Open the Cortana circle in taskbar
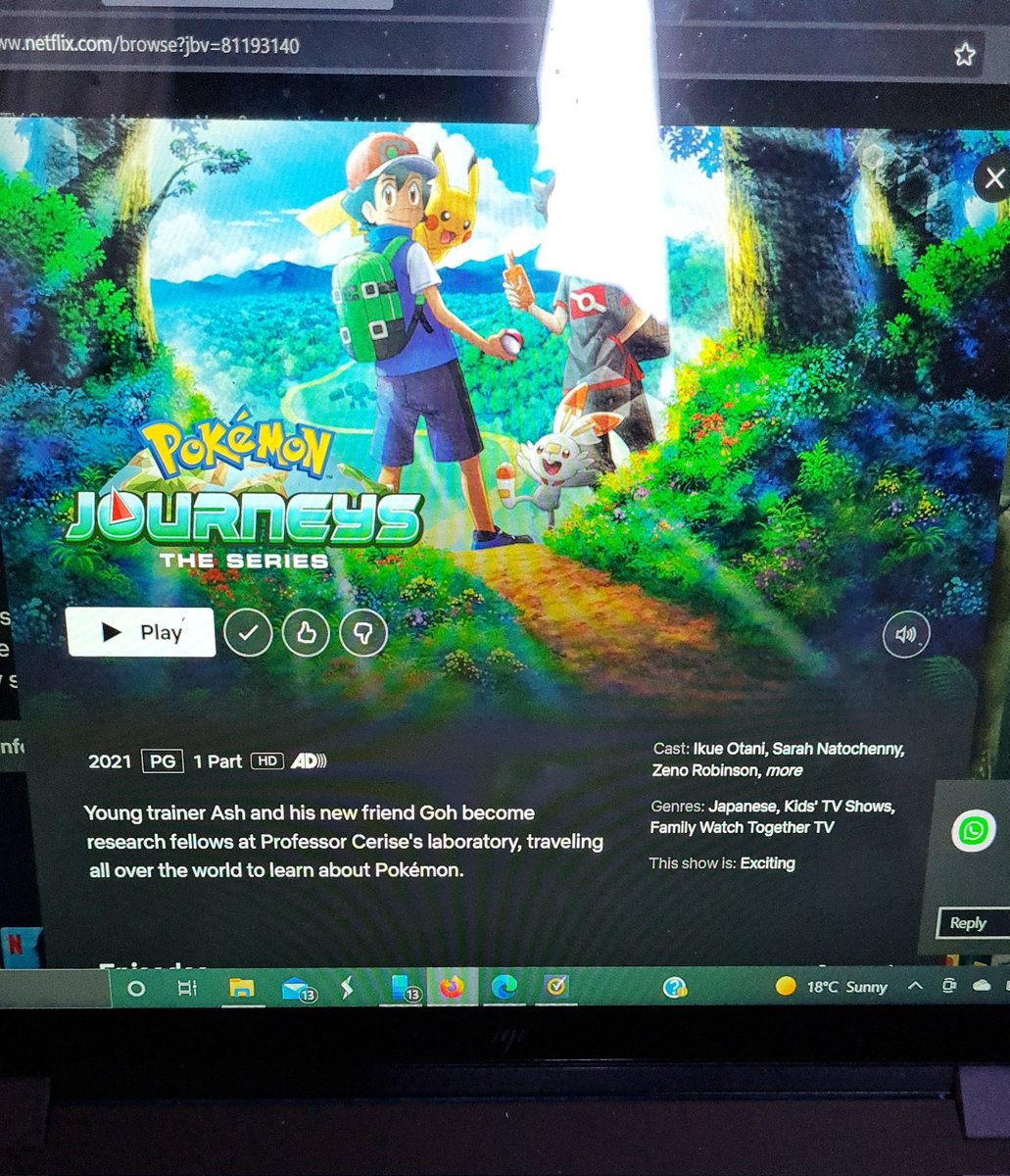Image resolution: width=1010 pixels, height=1176 pixels. pyautogui.click(x=136, y=988)
